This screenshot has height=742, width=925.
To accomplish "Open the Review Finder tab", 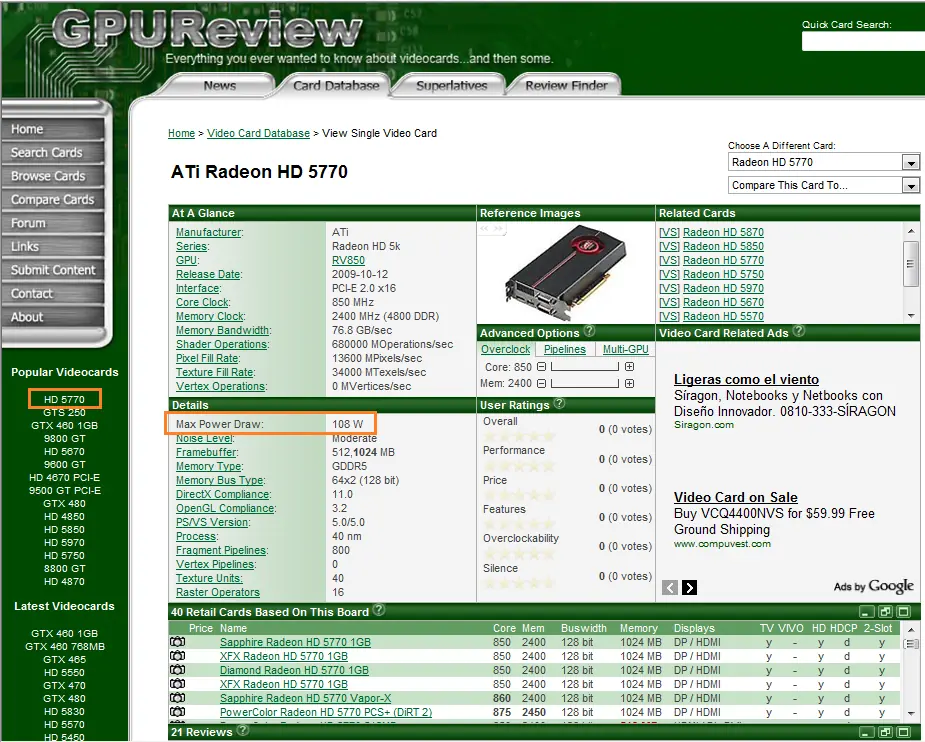I will [x=566, y=86].
